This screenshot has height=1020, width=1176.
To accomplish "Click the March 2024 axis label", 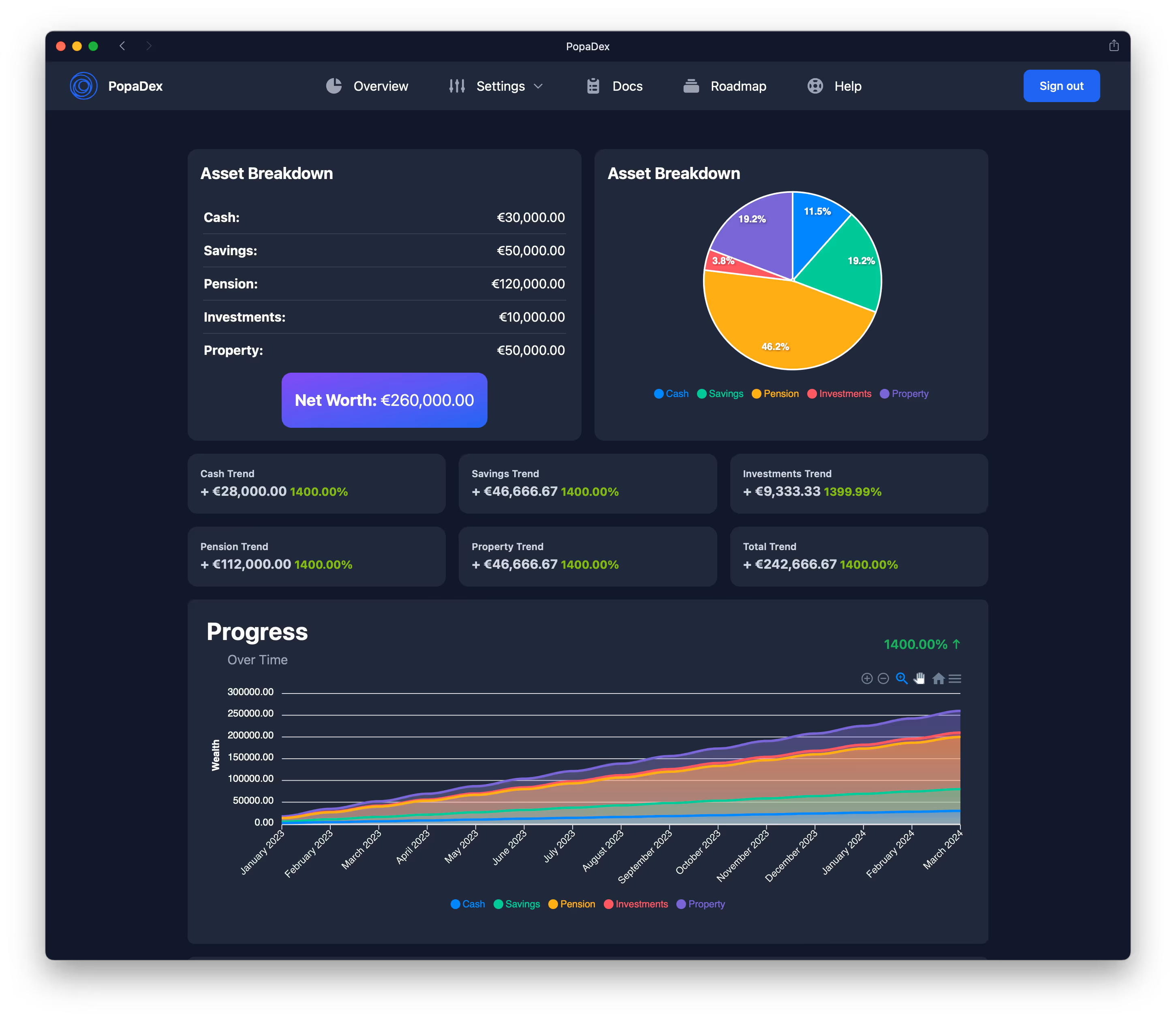I will 943,850.
